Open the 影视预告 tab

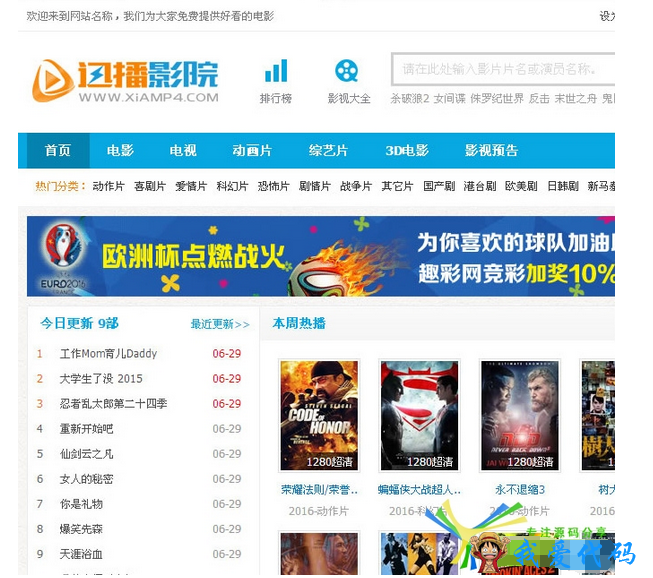[491, 150]
